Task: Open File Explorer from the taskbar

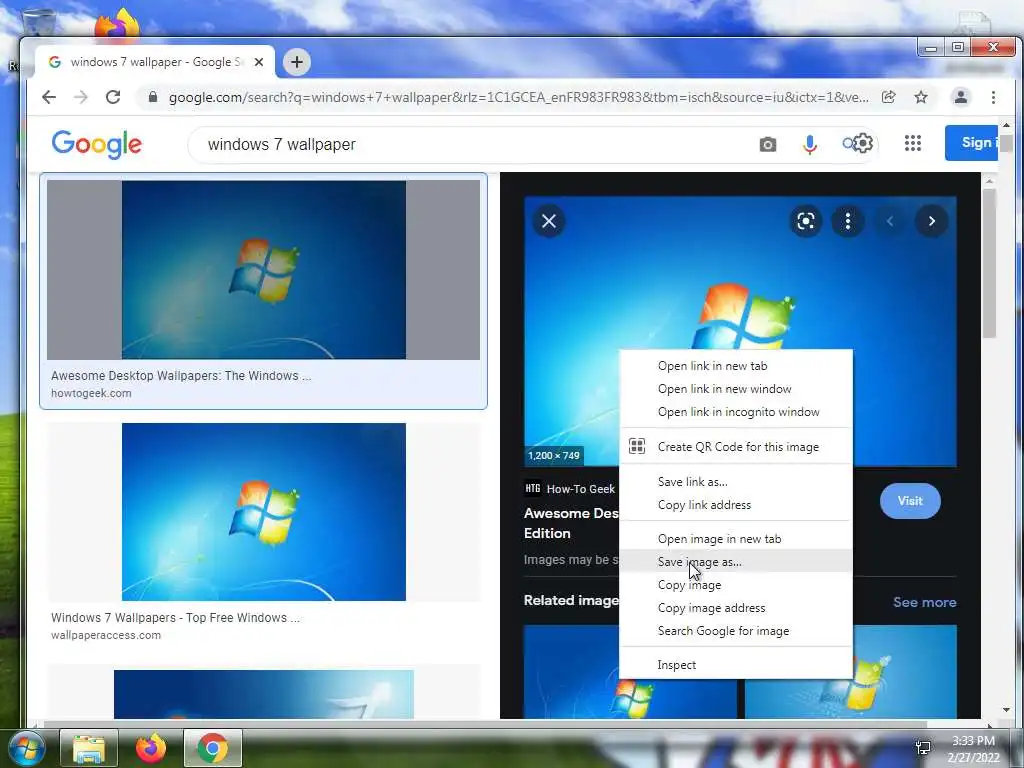Action: pos(89,748)
